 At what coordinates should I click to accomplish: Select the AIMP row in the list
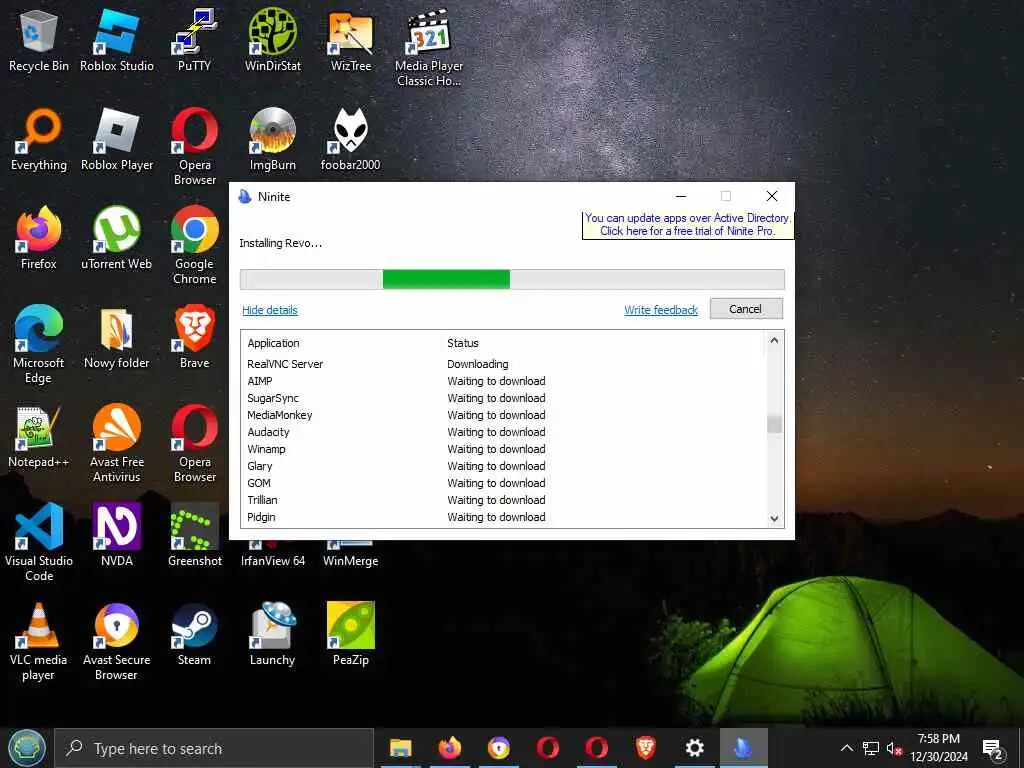point(504,381)
